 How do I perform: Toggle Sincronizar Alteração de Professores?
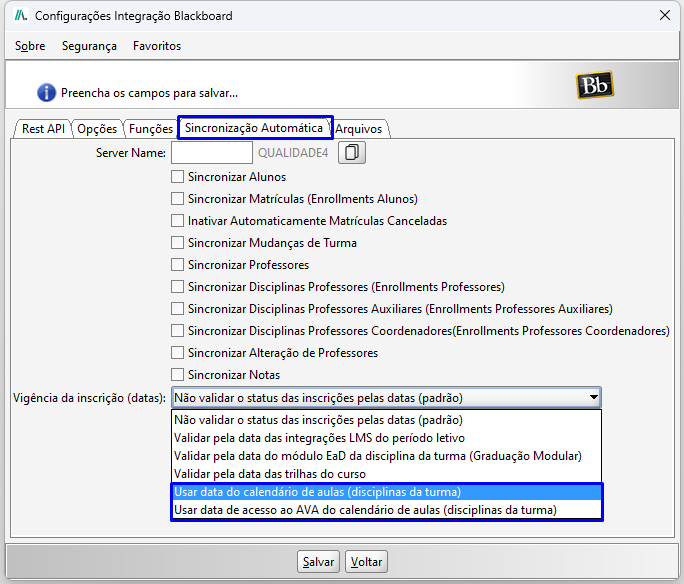(x=177, y=352)
